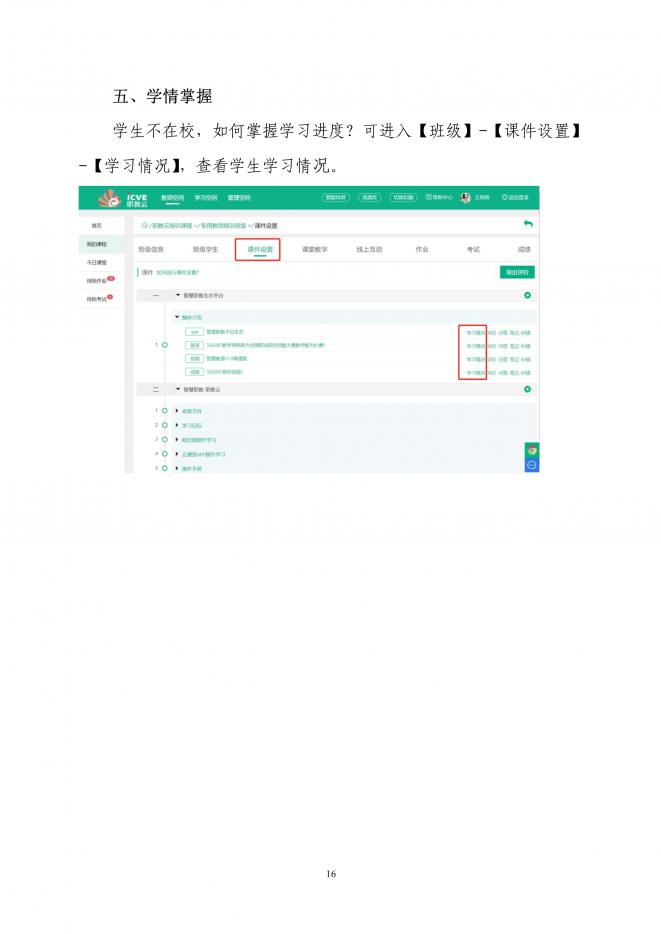Expand the 学习目标 tree item
Screen dimensions: 661x934
point(177,425)
